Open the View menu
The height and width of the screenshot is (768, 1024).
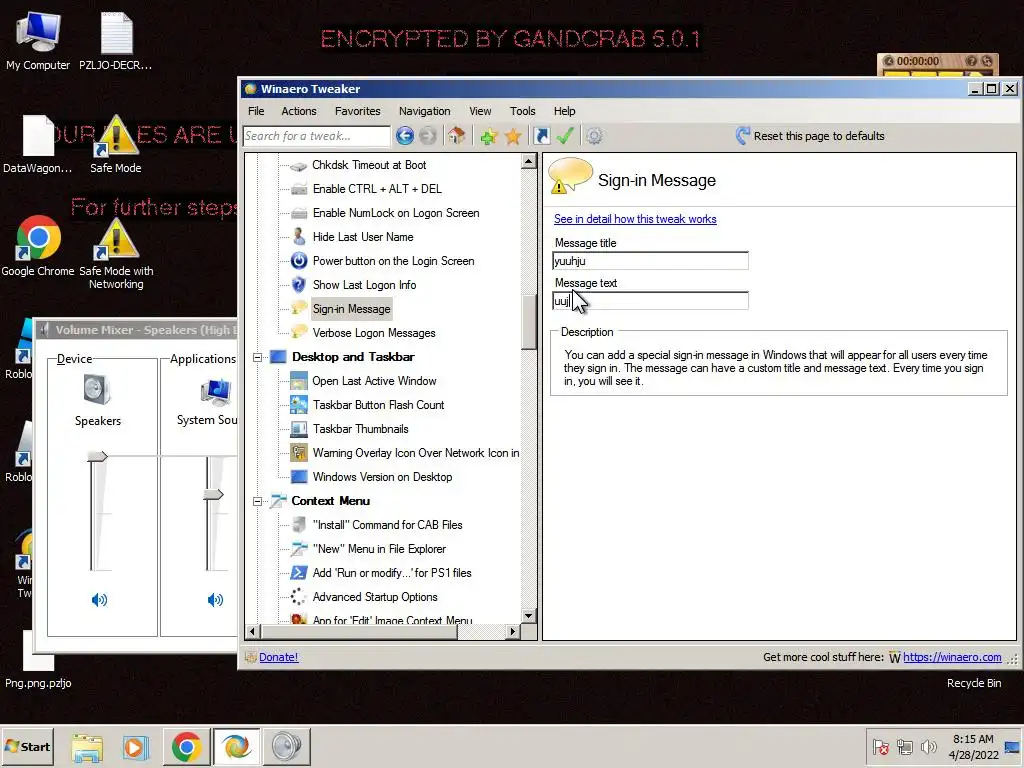(x=480, y=111)
